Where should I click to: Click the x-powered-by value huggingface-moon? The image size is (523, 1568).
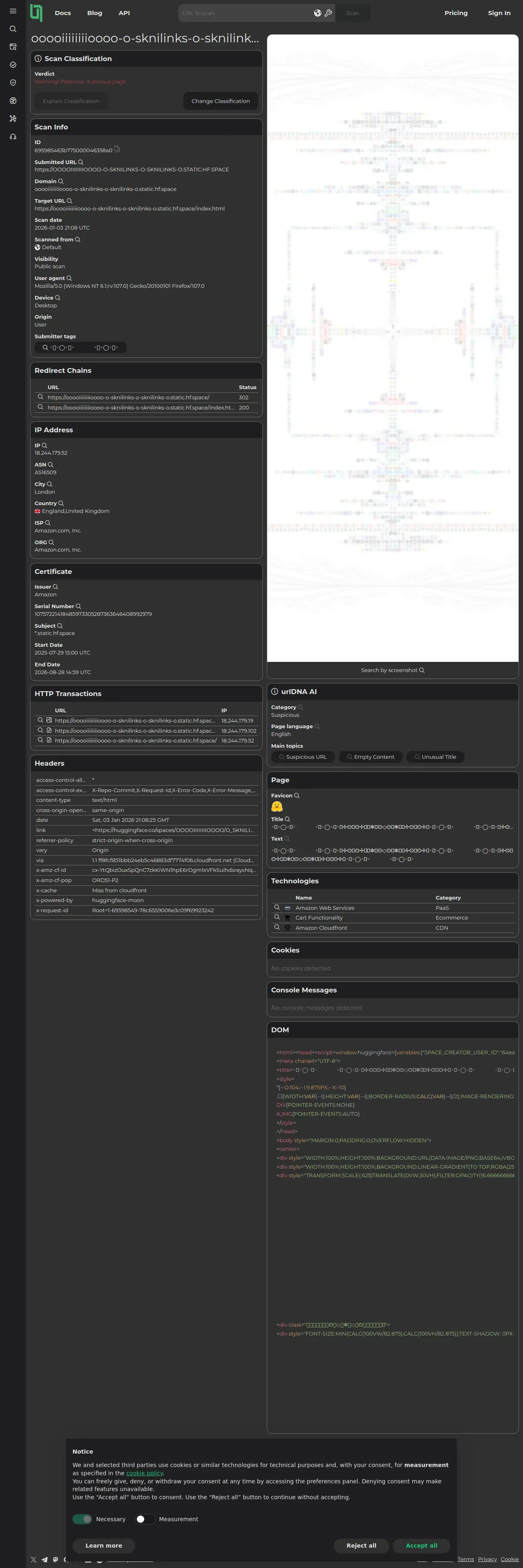[117, 900]
